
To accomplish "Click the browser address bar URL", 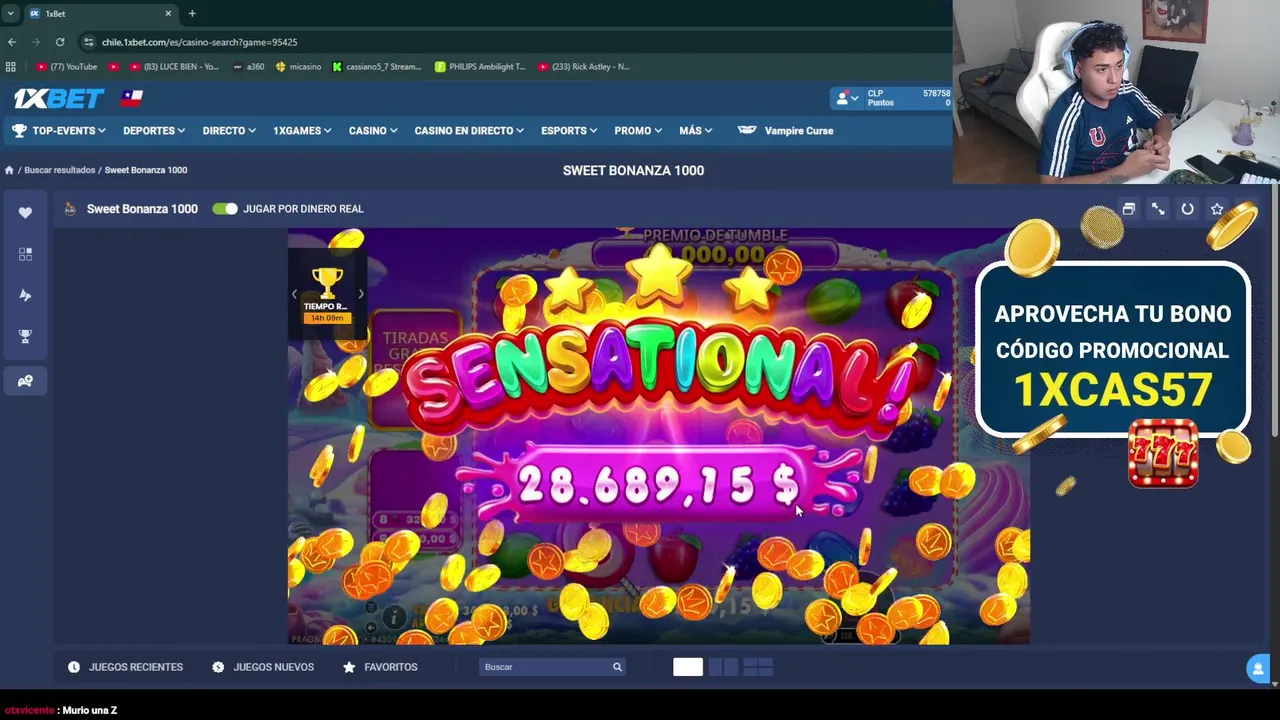I will (200, 42).
